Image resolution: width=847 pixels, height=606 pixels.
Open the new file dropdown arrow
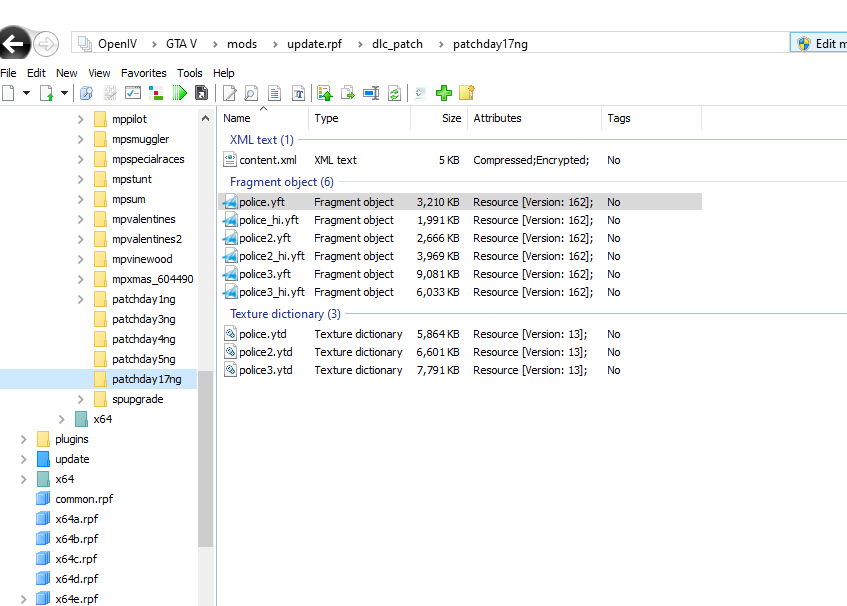[x=25, y=93]
